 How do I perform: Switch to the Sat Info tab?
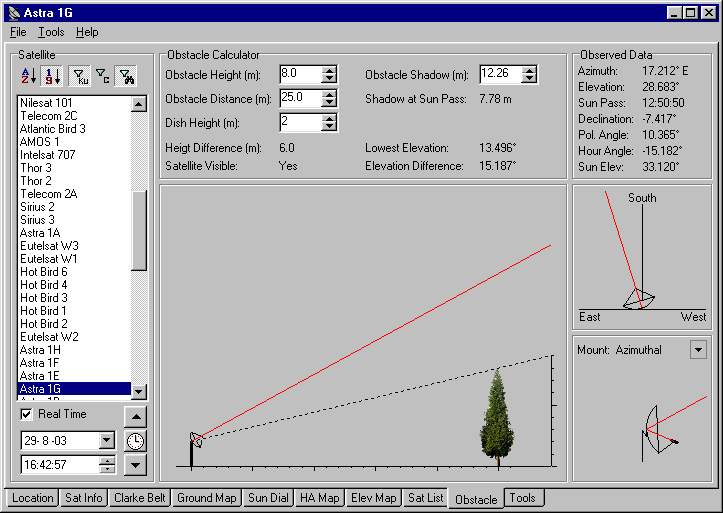(x=83, y=498)
